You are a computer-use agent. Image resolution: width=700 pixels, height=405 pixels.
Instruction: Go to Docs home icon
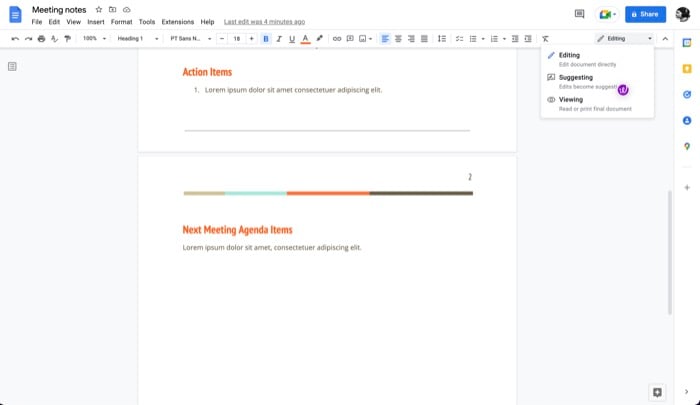click(x=15, y=14)
